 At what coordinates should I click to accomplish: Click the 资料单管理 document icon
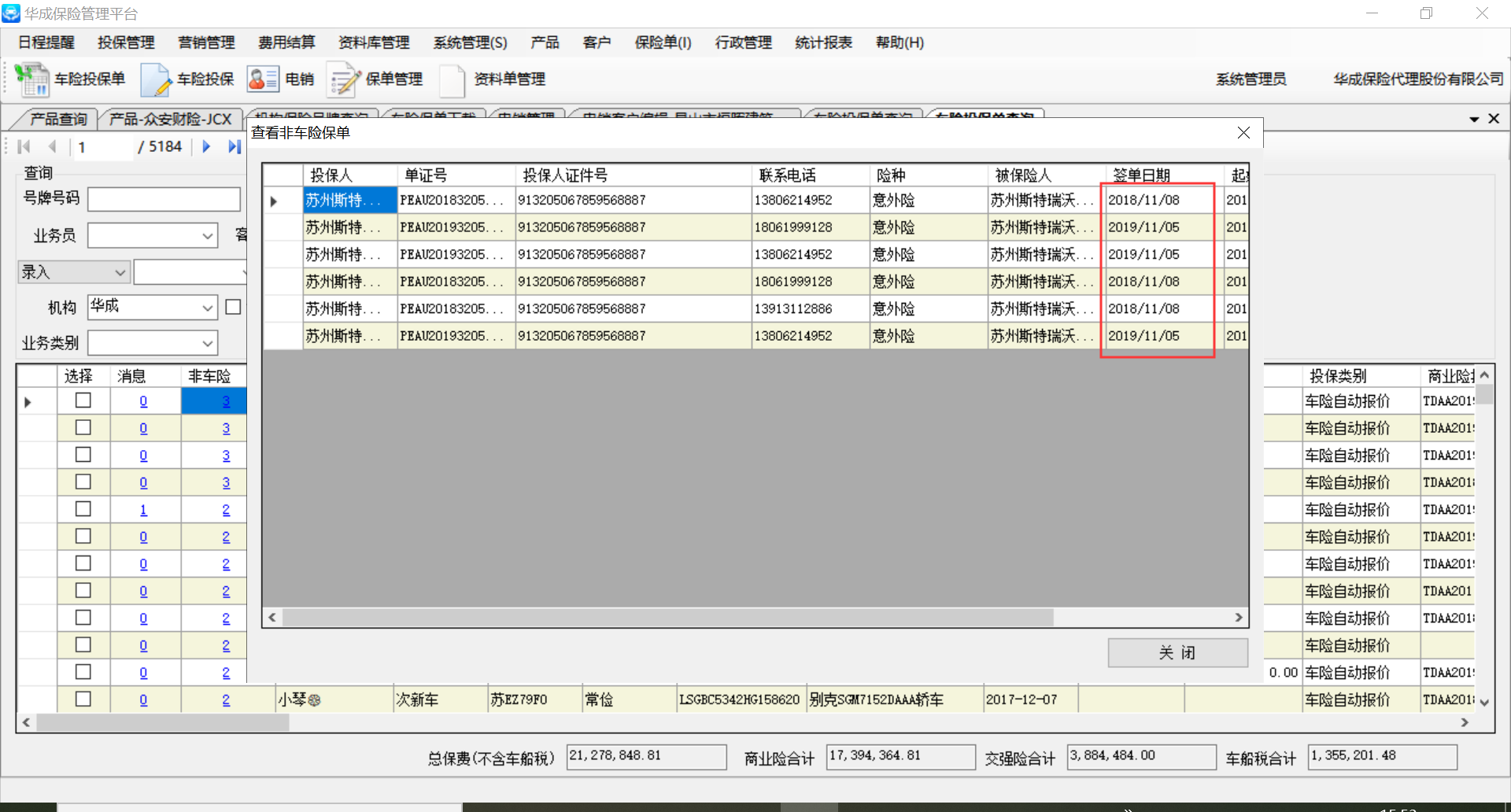tap(453, 79)
